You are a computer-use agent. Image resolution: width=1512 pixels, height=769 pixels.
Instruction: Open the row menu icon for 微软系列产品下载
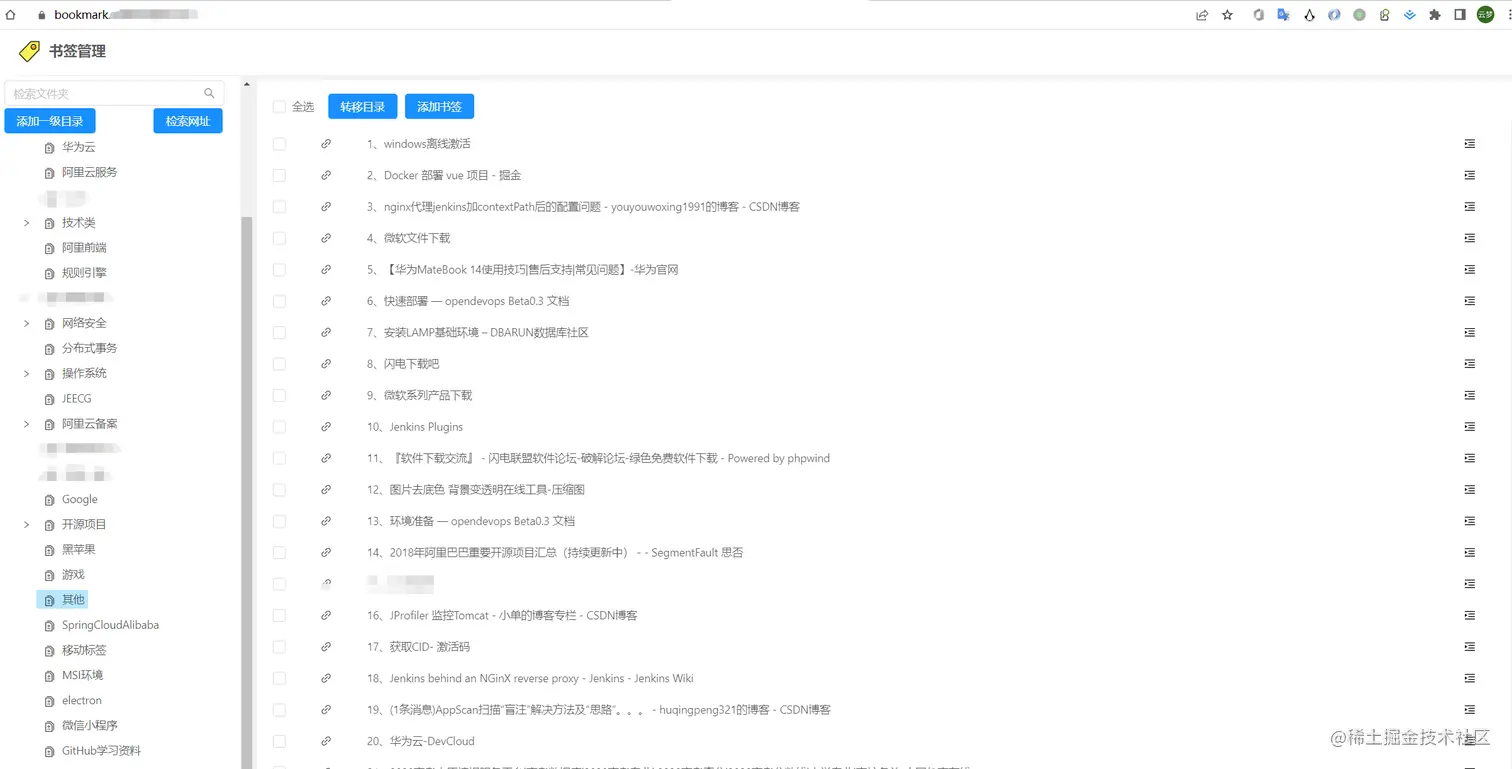tap(1469, 395)
